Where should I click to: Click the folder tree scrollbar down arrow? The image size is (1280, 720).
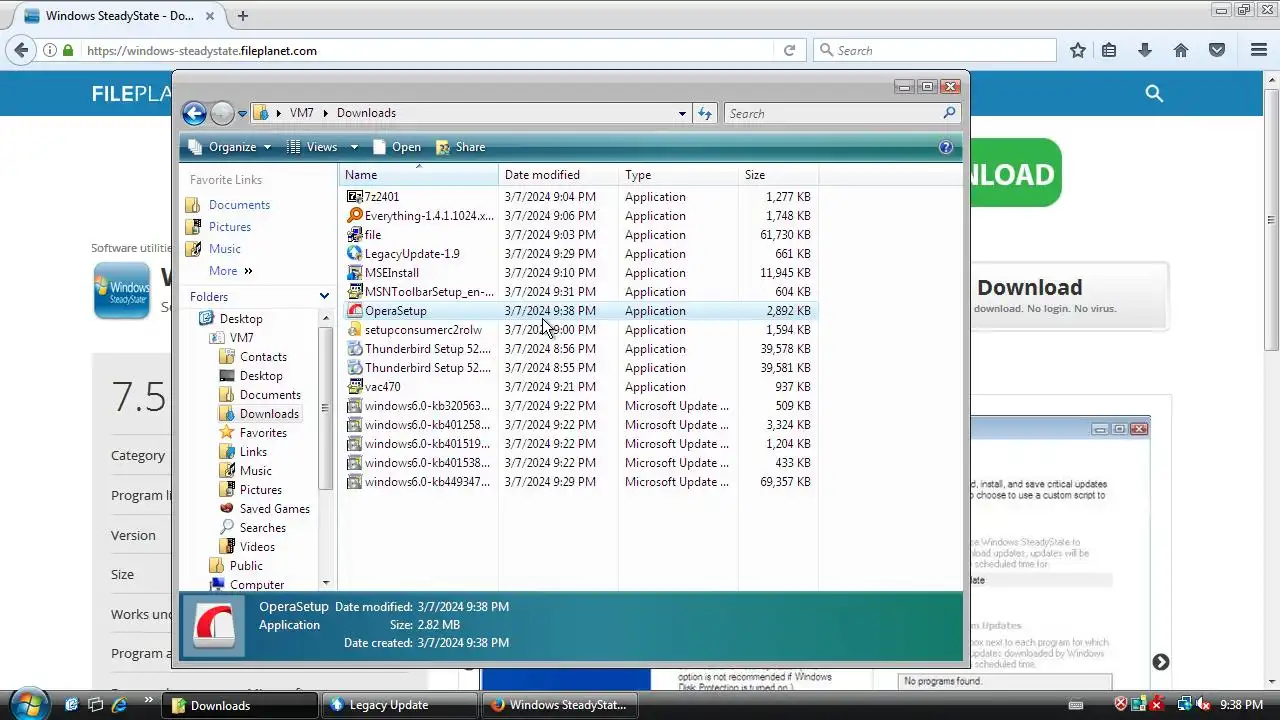click(326, 583)
